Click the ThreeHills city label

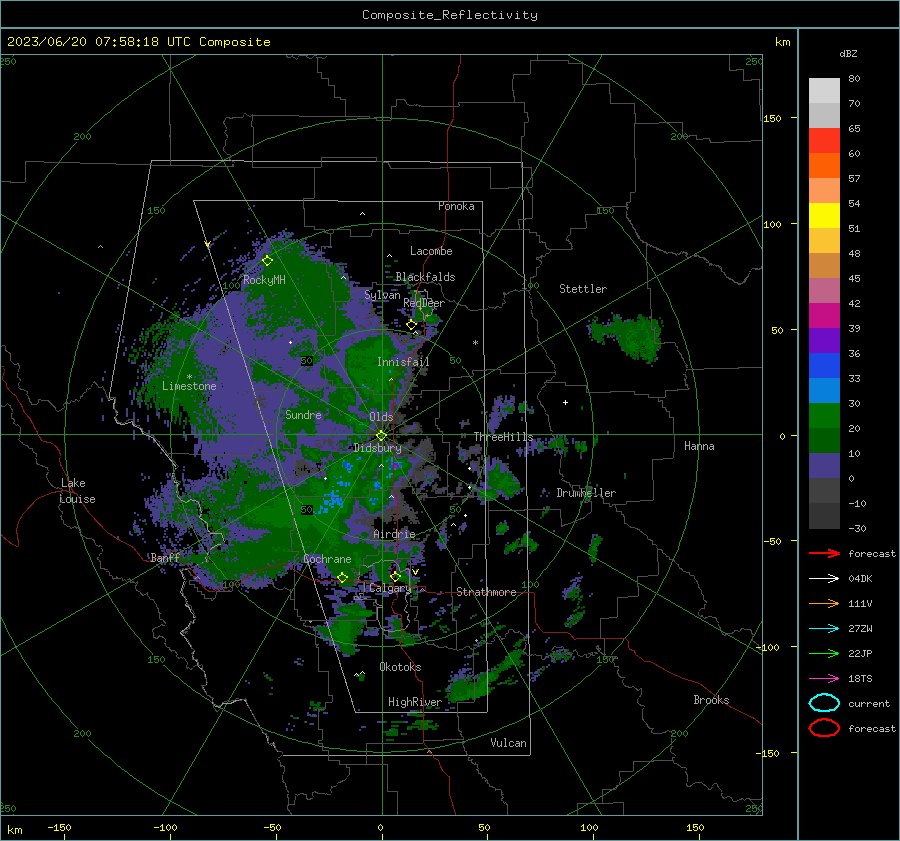(503, 437)
